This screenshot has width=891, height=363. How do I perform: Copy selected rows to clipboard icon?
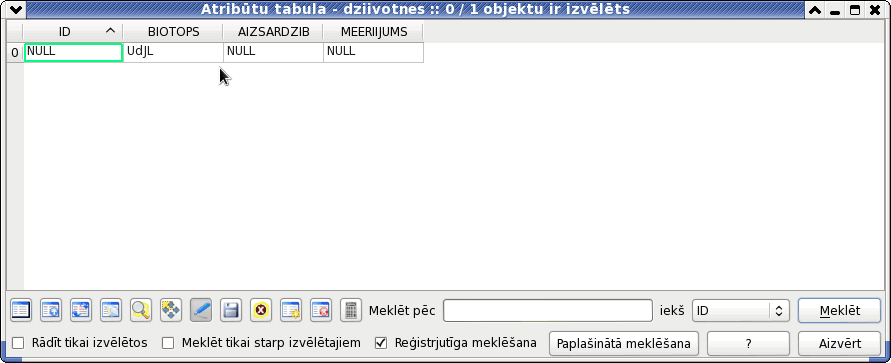(x=111, y=310)
